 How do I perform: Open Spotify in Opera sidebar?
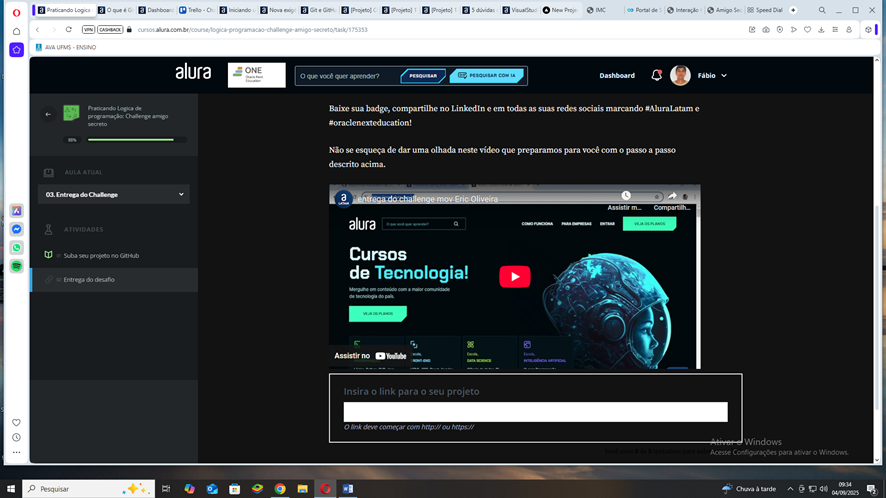16,266
